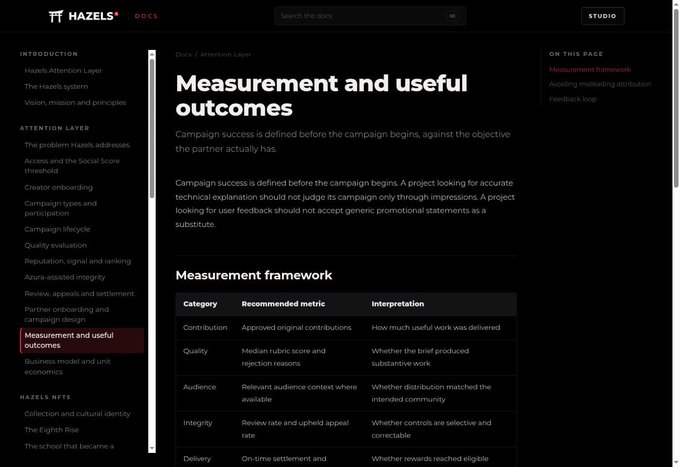The height and width of the screenshot is (467, 680).
Task: Go to The Eighth Rise page
Action: 52,430
